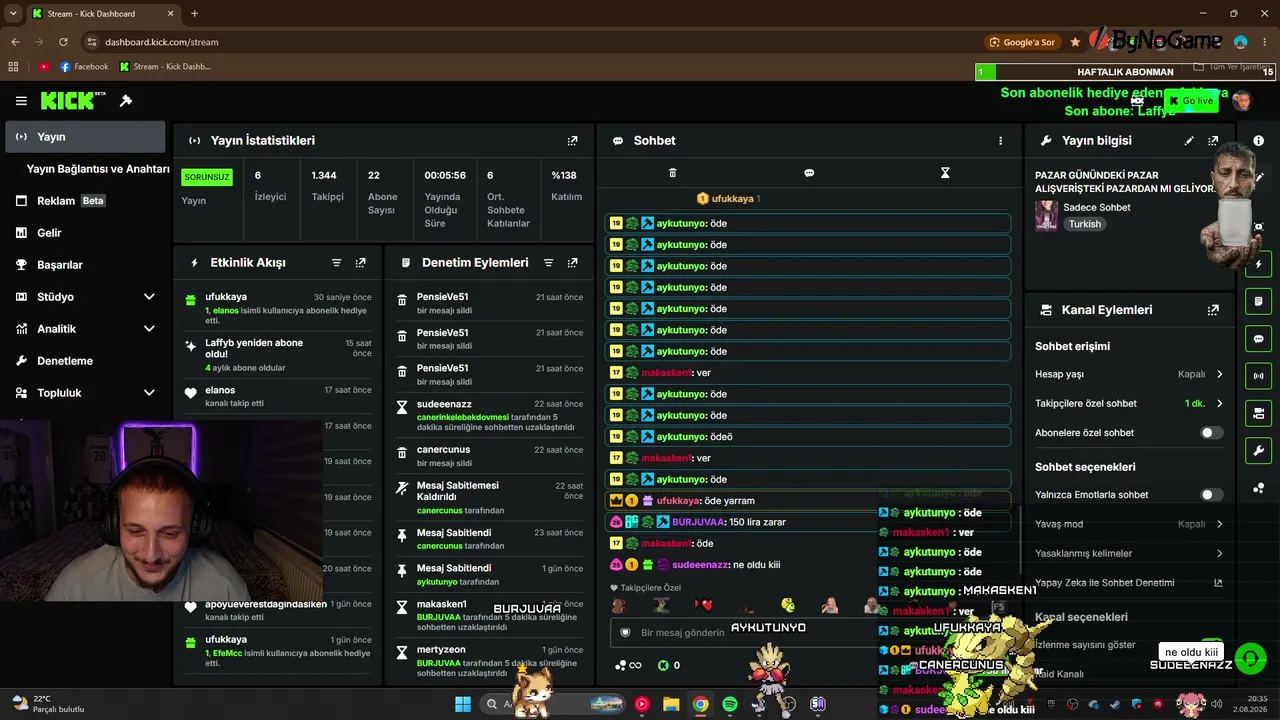Filter the Denetim Eylemleri list
This screenshot has height=720, width=1280.
click(x=549, y=263)
